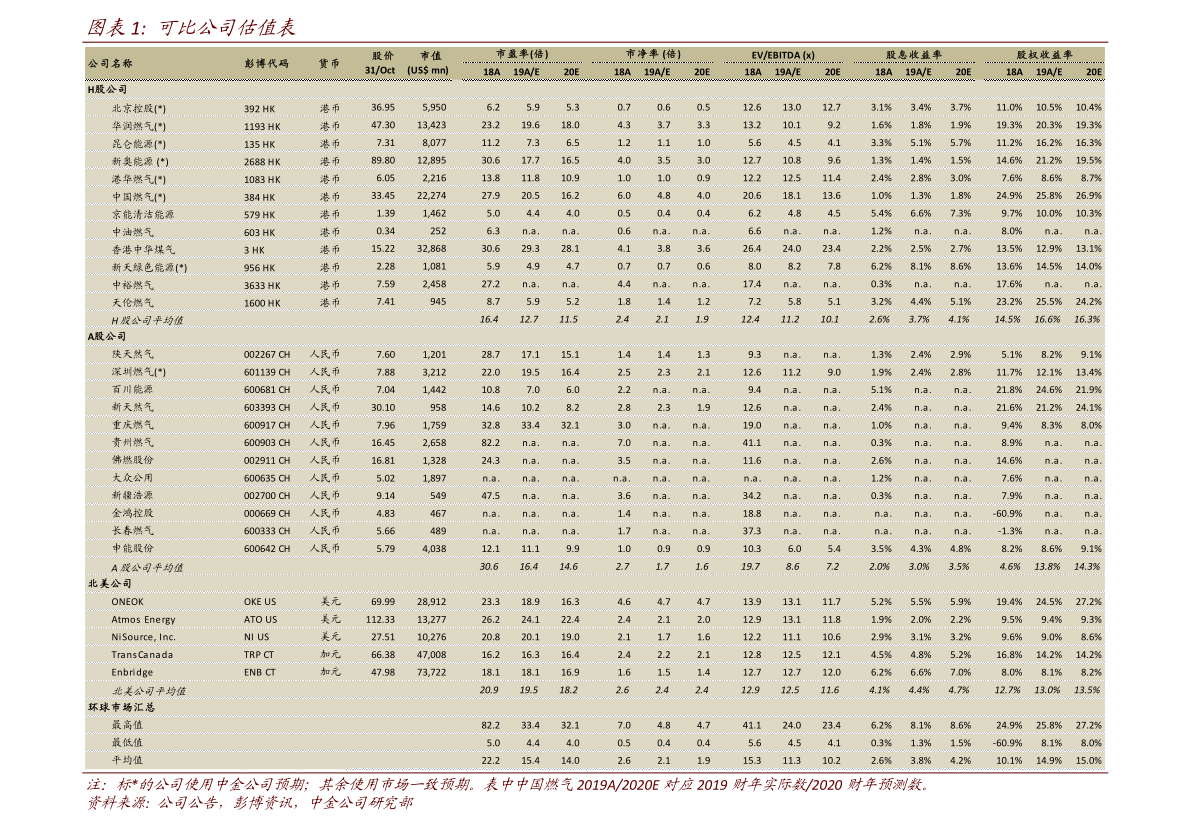Click the 香港中华煤气 company name

[x=143, y=250]
